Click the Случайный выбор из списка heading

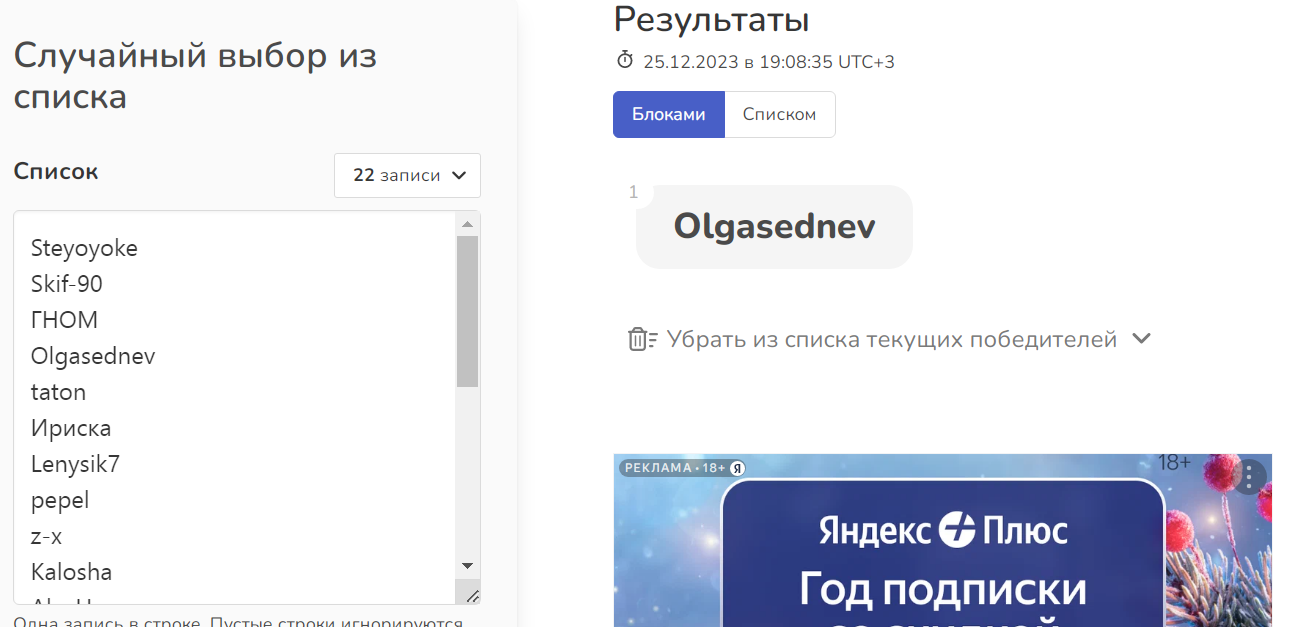(x=195, y=76)
